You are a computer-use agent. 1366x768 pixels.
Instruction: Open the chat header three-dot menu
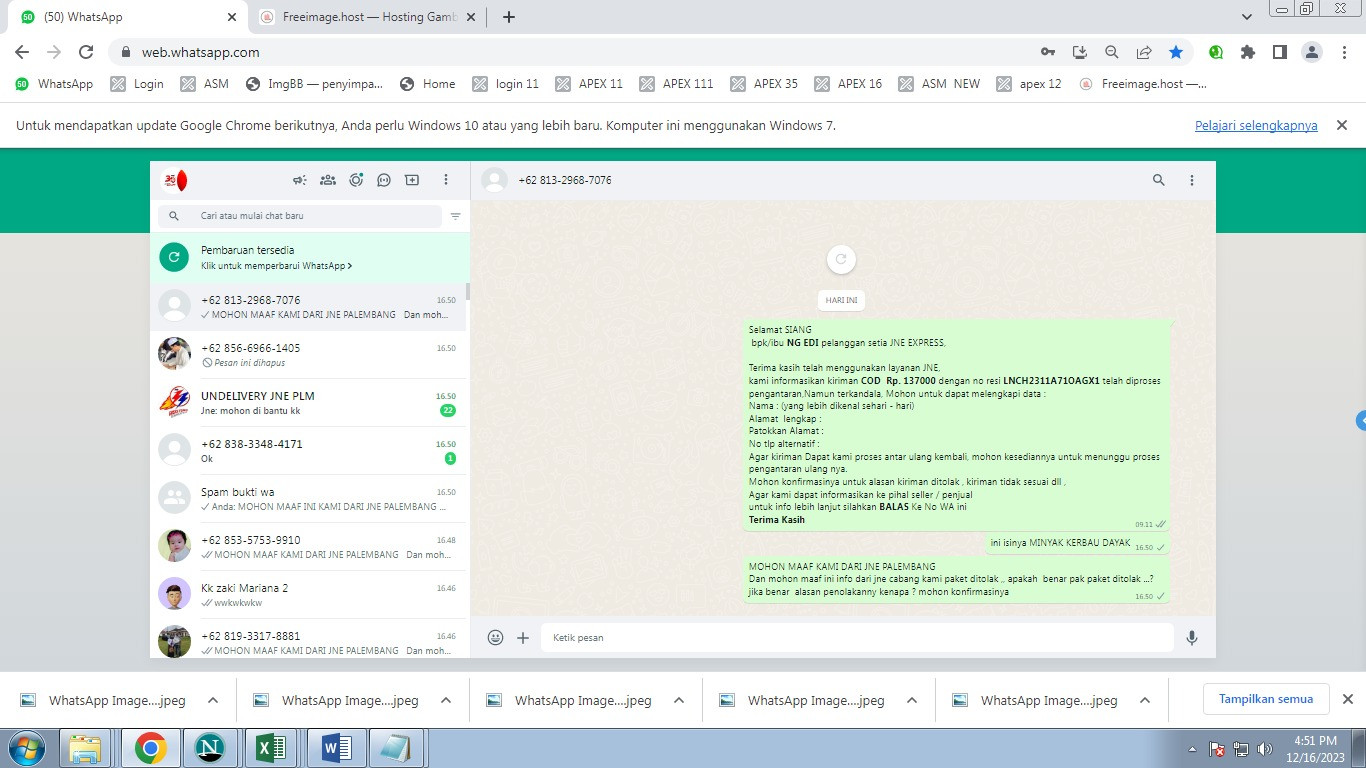coord(1192,180)
